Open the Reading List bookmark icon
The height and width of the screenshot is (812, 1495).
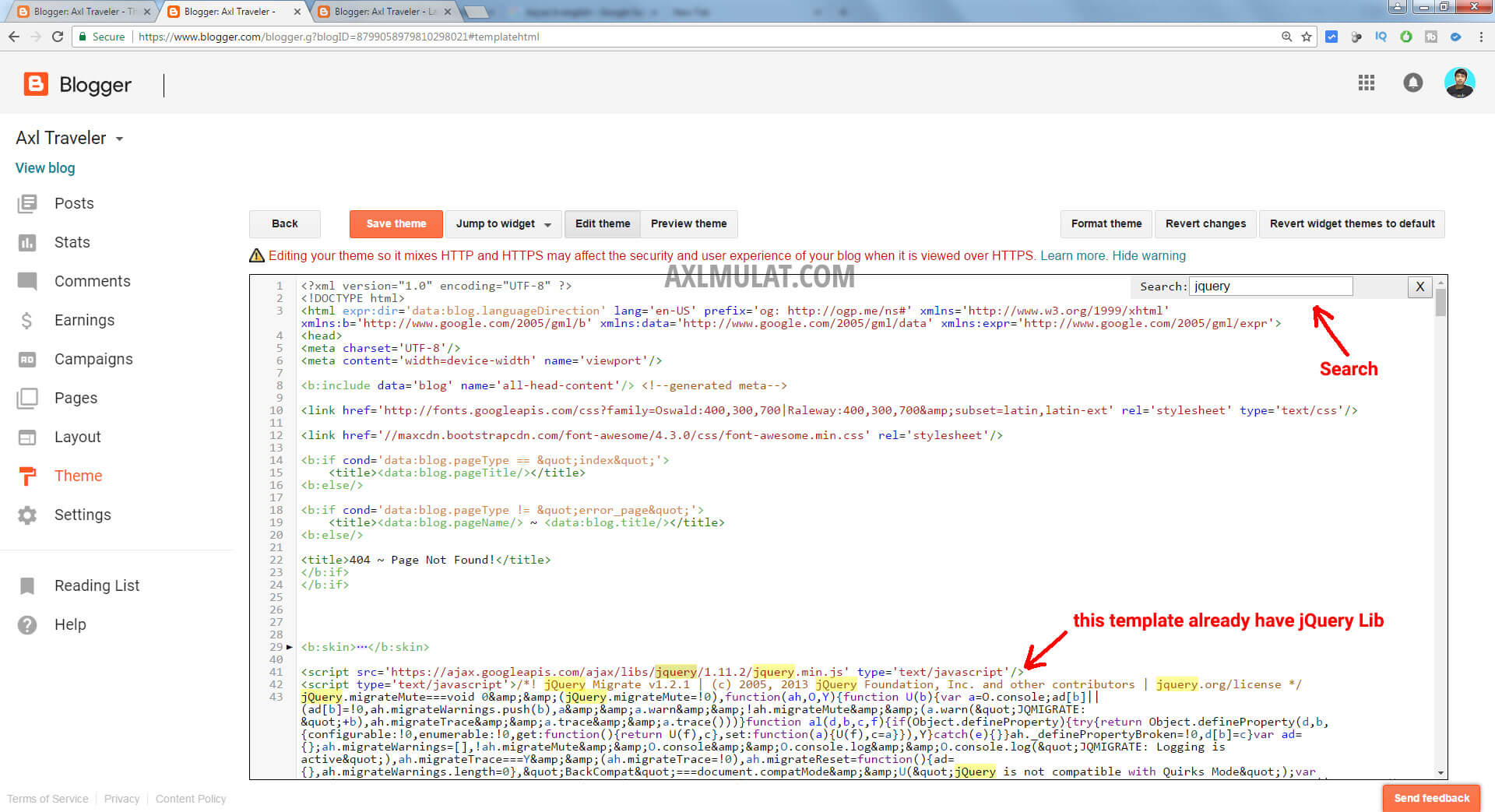(x=27, y=585)
